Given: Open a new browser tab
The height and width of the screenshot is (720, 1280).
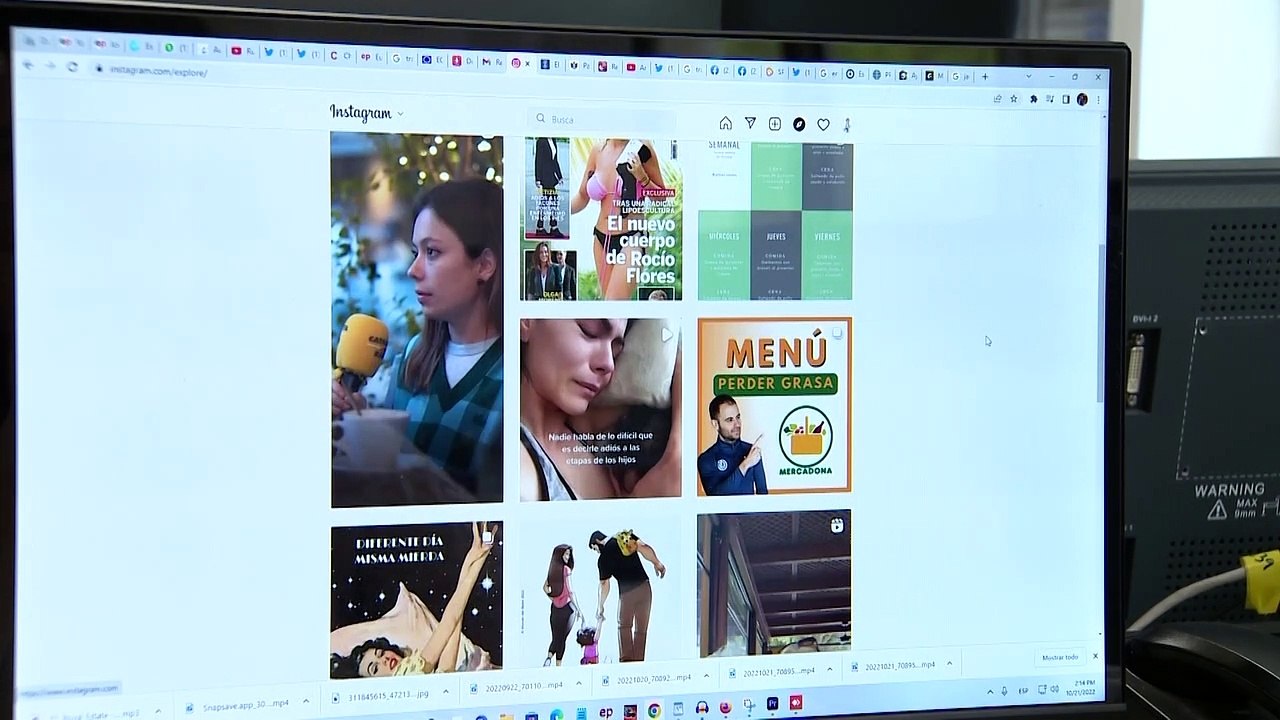Looking at the screenshot, I should pyautogui.click(x=985, y=76).
